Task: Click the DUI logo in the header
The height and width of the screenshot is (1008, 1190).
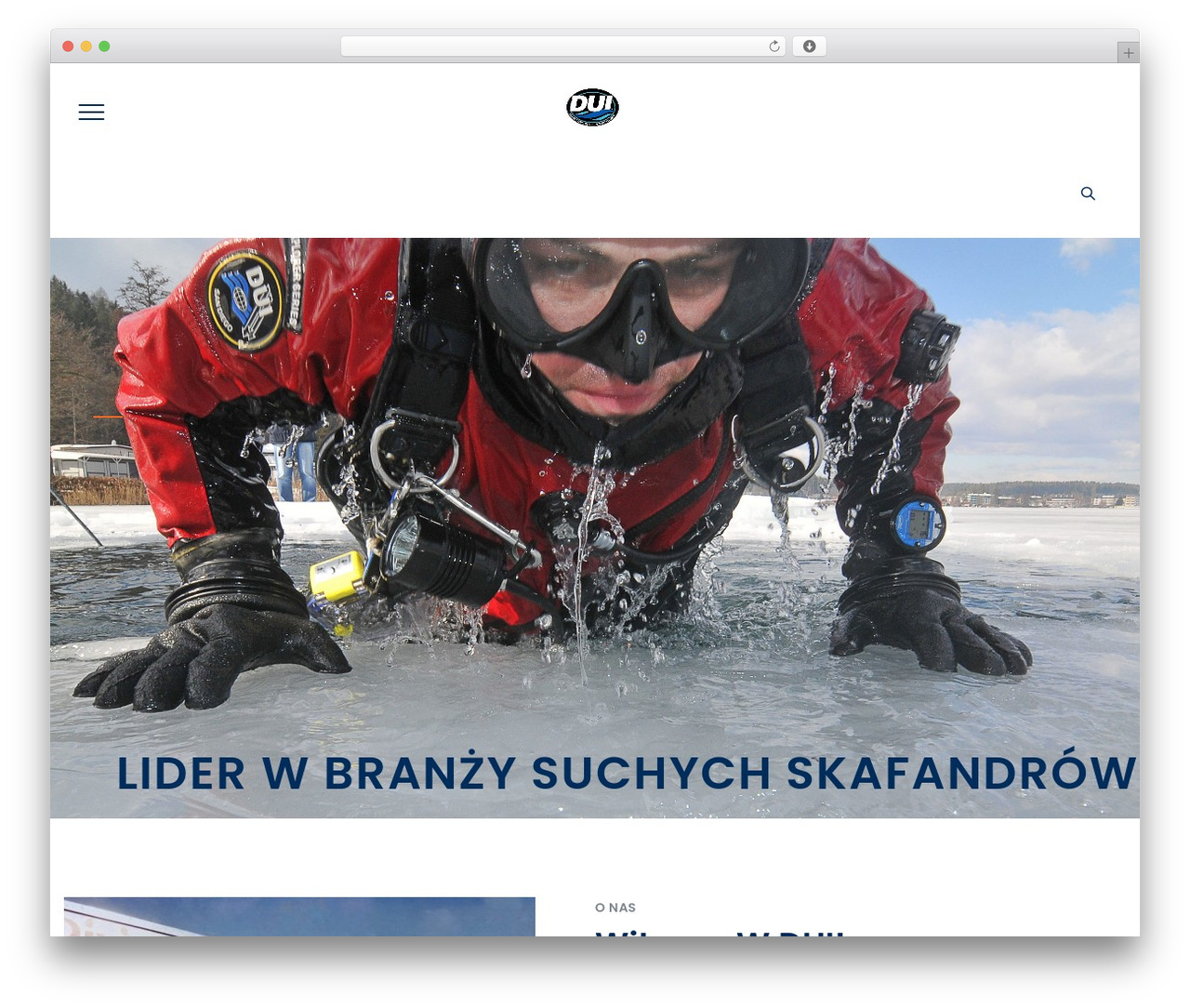Action: (592, 107)
